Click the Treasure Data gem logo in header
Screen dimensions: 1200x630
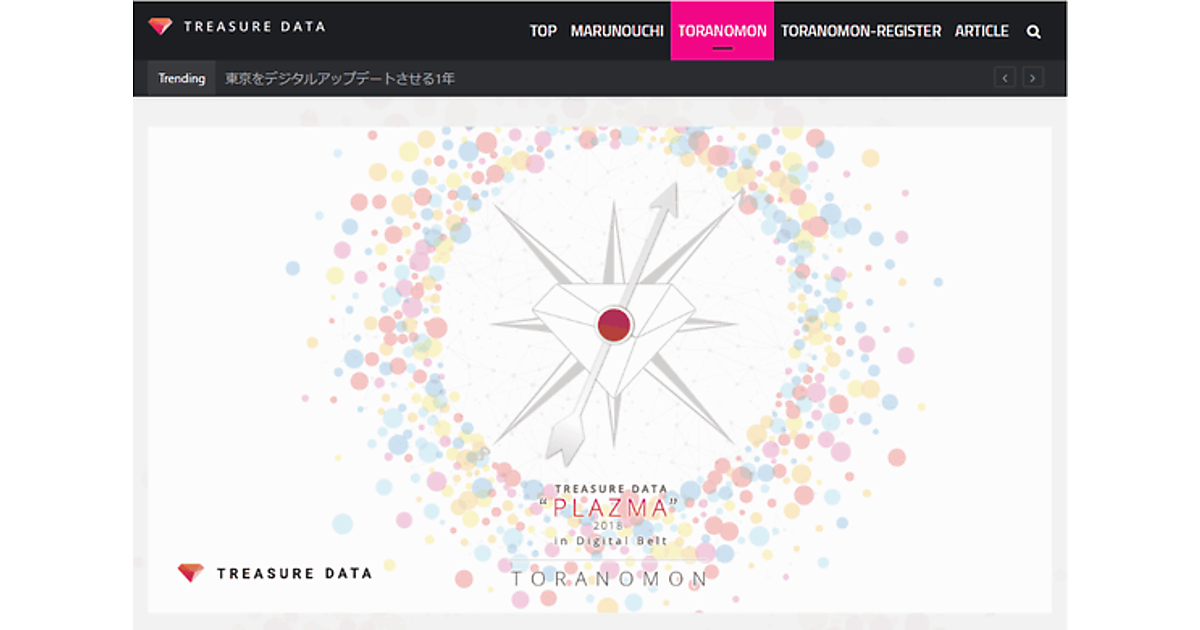(160, 27)
